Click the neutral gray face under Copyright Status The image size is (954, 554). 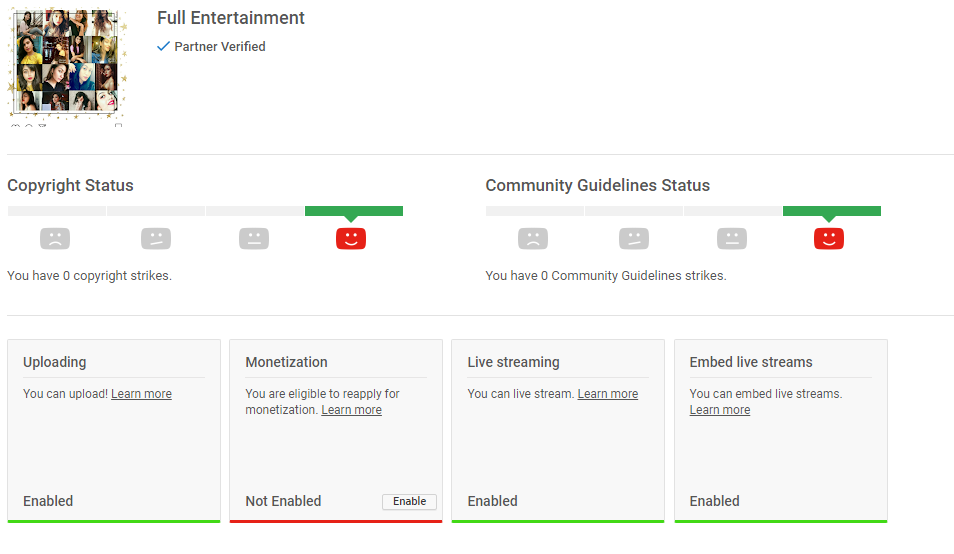point(254,238)
